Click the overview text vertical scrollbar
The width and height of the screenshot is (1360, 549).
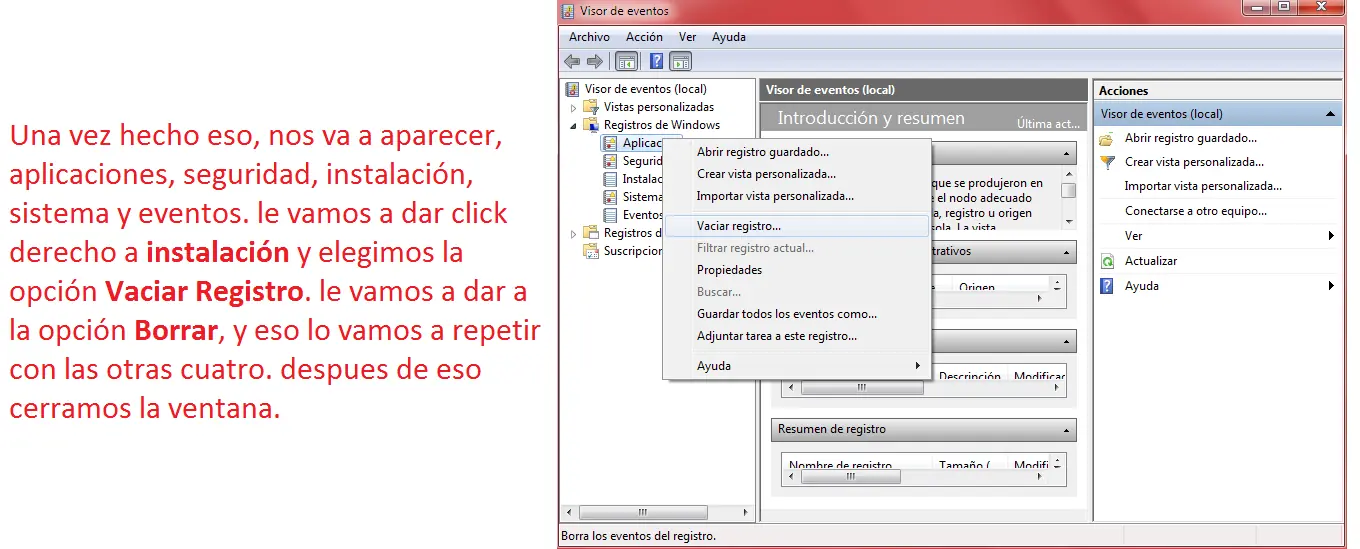(1069, 200)
